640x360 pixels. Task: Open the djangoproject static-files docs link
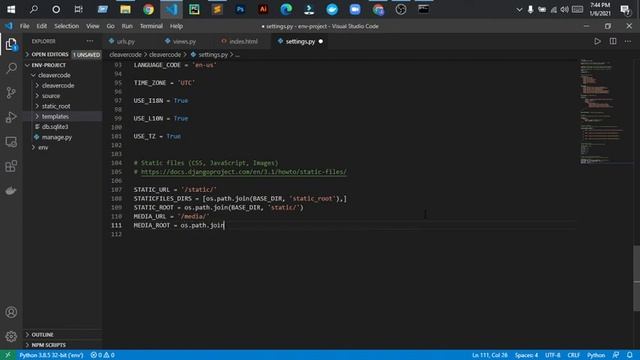coord(244,172)
